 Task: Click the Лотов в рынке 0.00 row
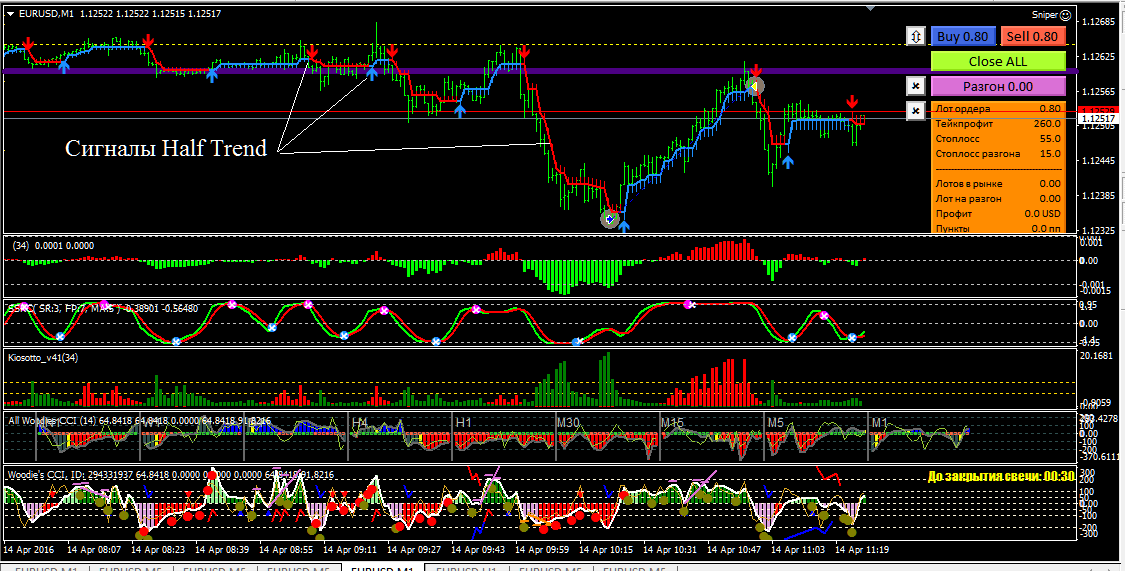(998, 184)
